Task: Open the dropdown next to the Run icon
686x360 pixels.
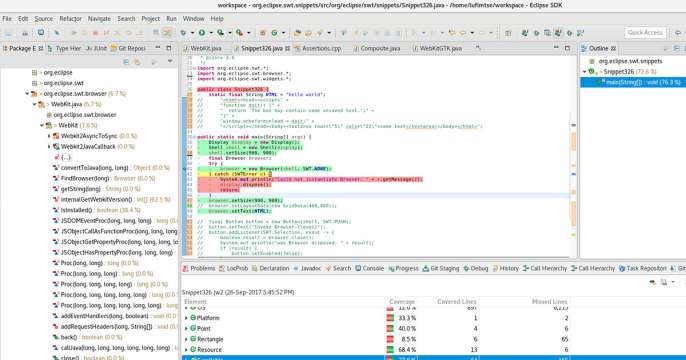Action: [210, 33]
